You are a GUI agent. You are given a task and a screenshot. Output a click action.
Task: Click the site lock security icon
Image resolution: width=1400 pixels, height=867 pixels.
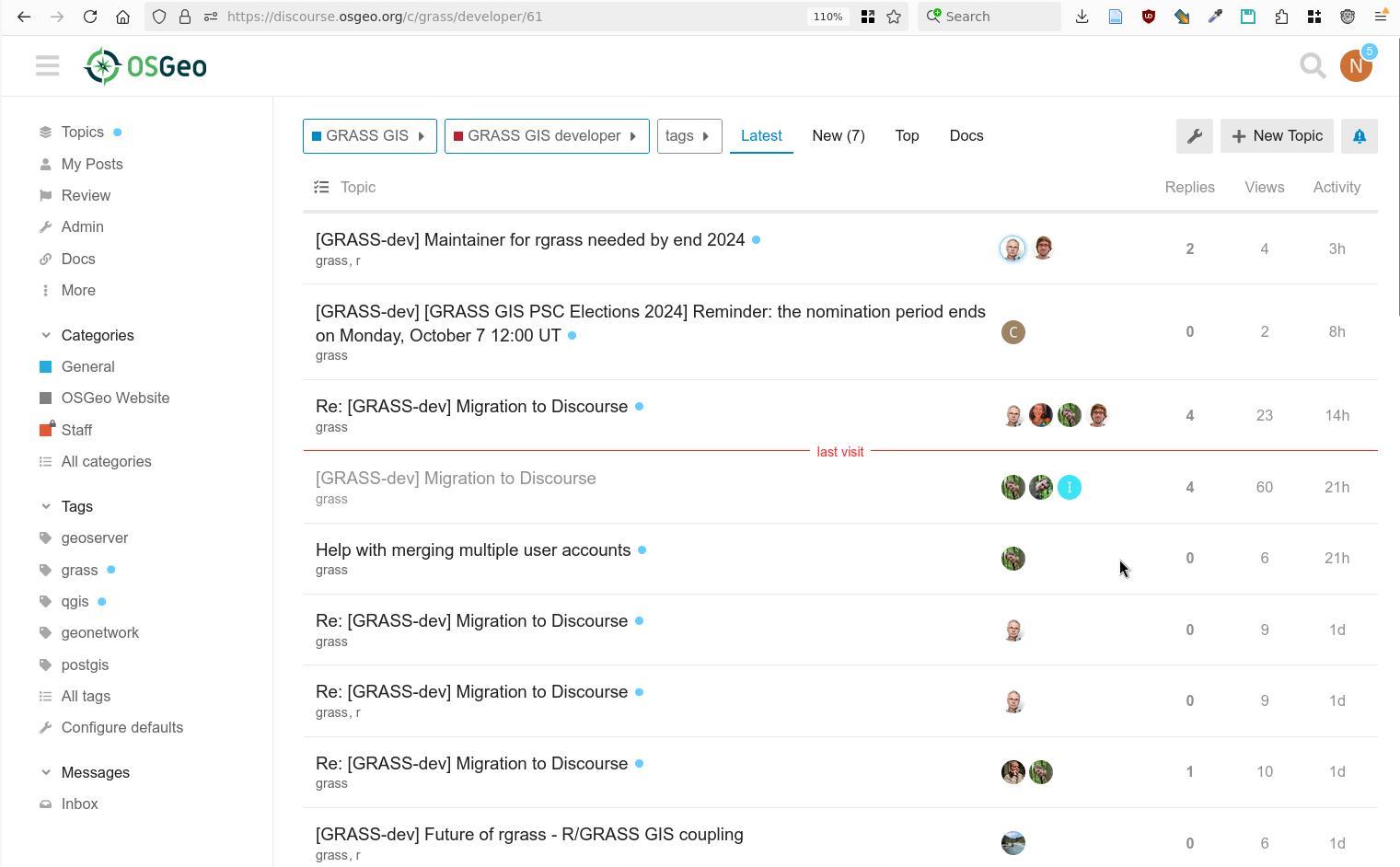(185, 17)
